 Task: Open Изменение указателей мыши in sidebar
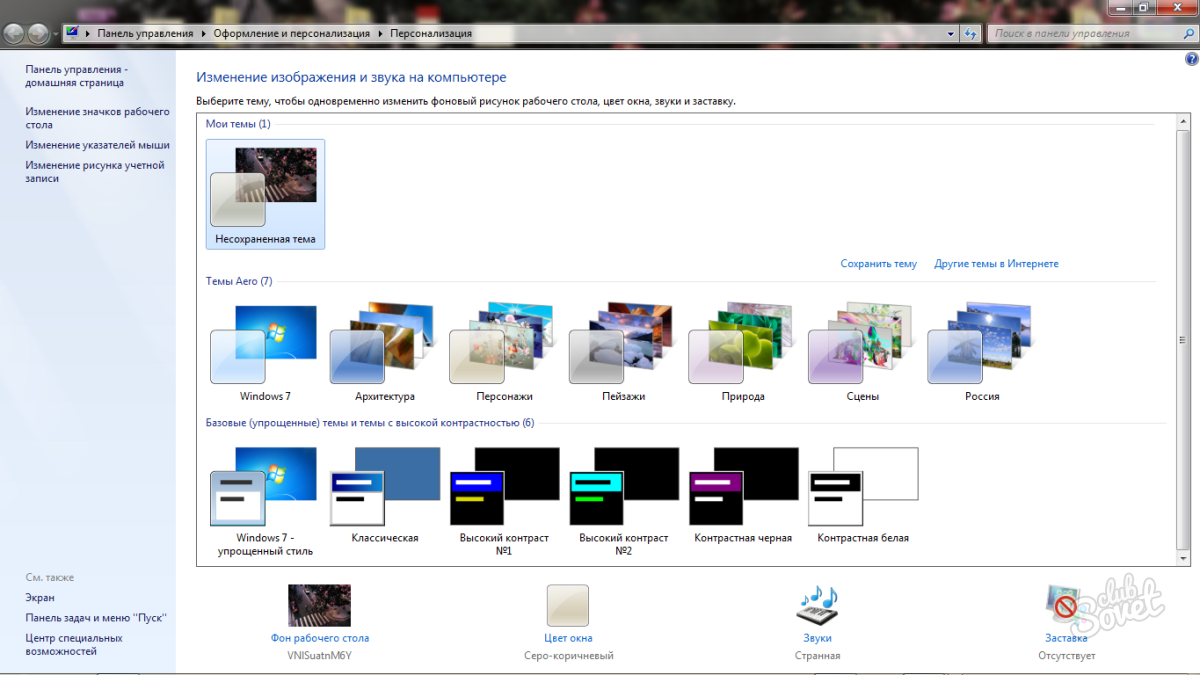(97, 145)
